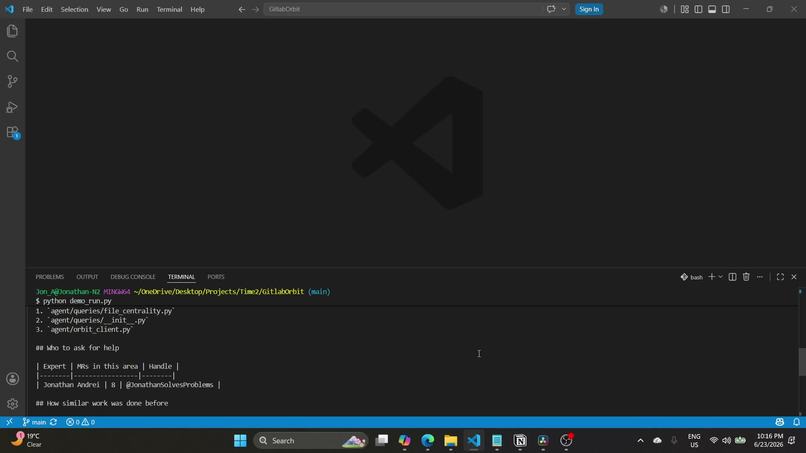Open the File menu
Image resolution: width=806 pixels, height=453 pixels.
click(27, 9)
